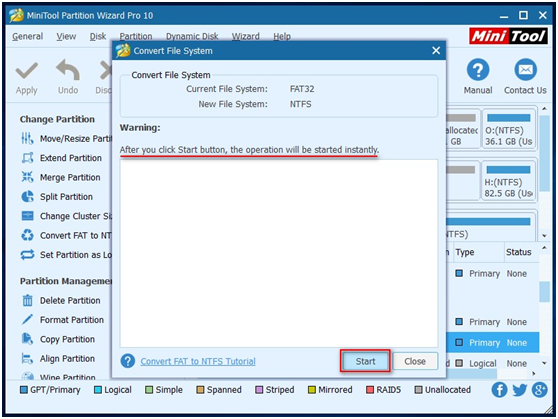Click the Status column header
The image size is (558, 419).
click(x=522, y=252)
